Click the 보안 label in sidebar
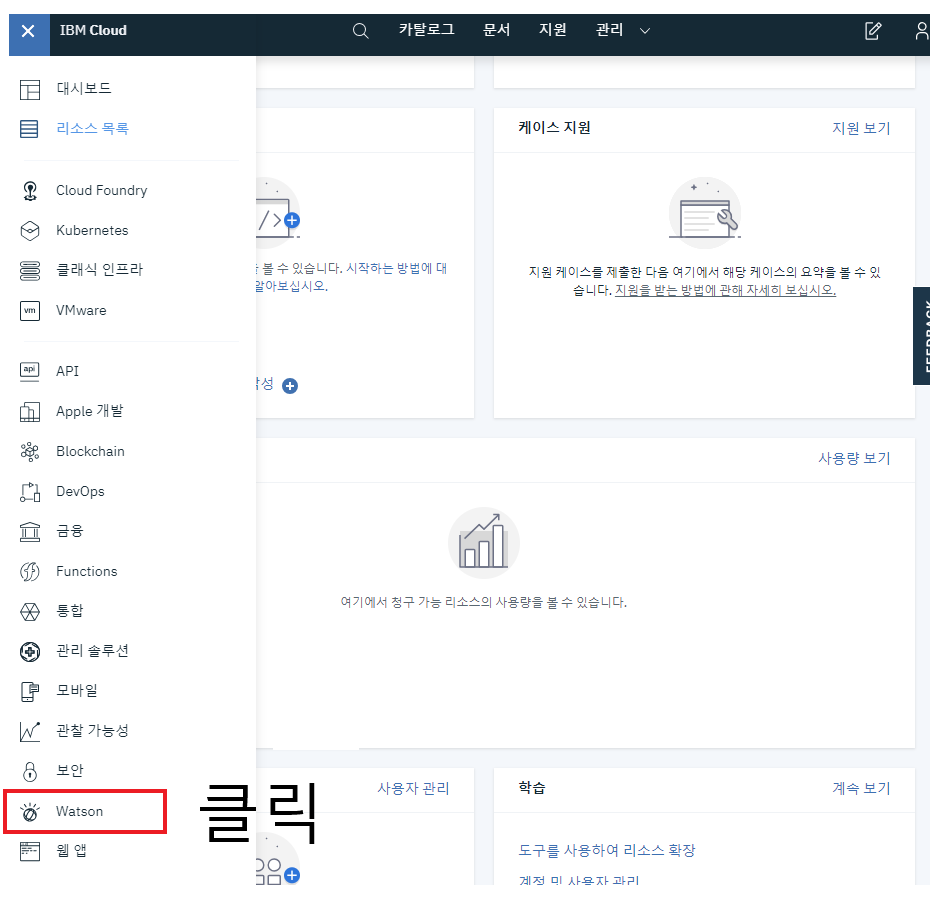The height and width of the screenshot is (898, 939). [x=69, y=770]
